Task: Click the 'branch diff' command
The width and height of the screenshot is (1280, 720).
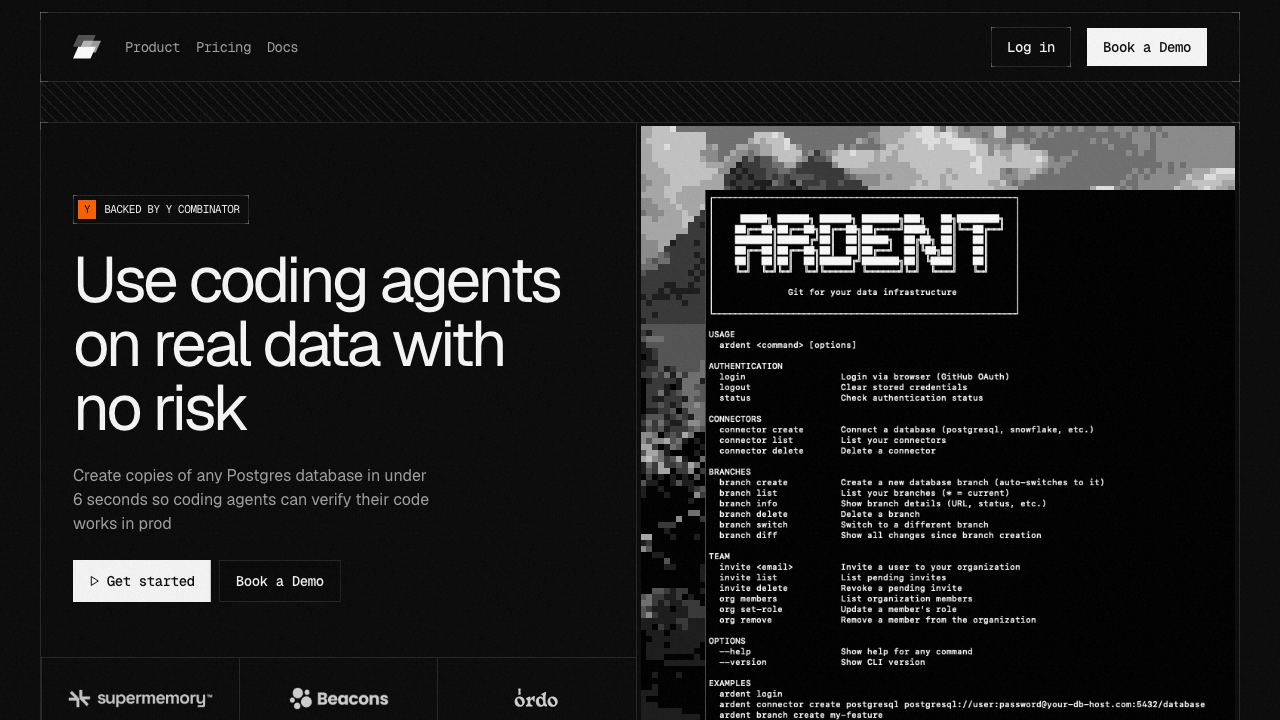Action: coord(748,535)
